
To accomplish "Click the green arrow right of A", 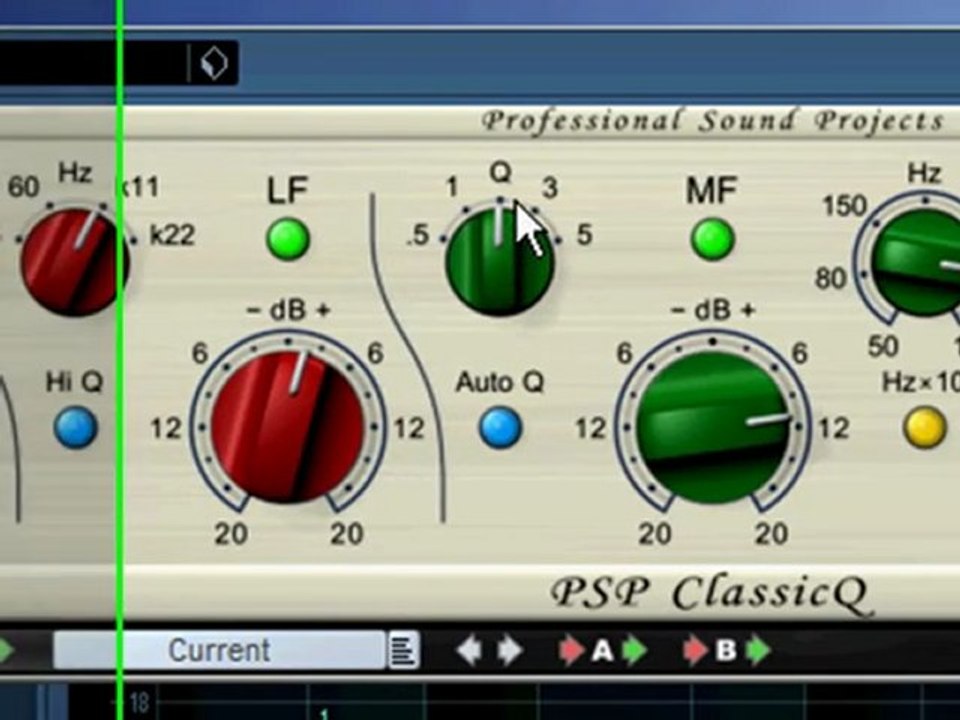I will click(634, 650).
